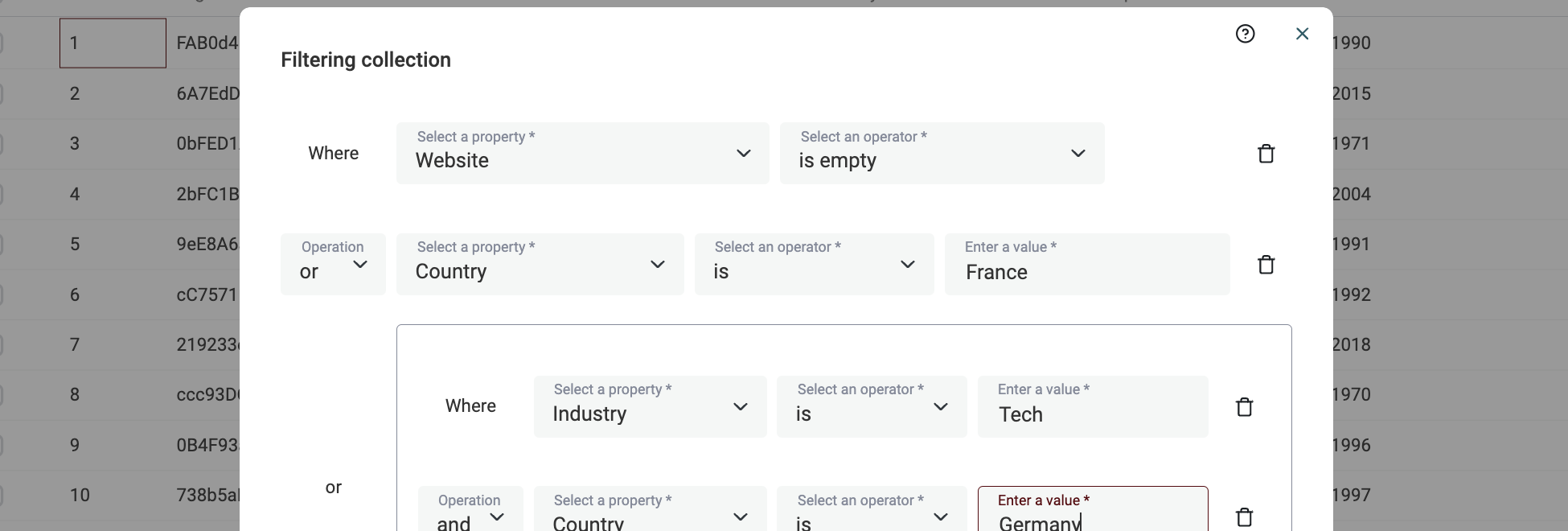Open the Website property dropdown
This screenshot has height=531, width=1568.
pyautogui.click(x=582, y=154)
